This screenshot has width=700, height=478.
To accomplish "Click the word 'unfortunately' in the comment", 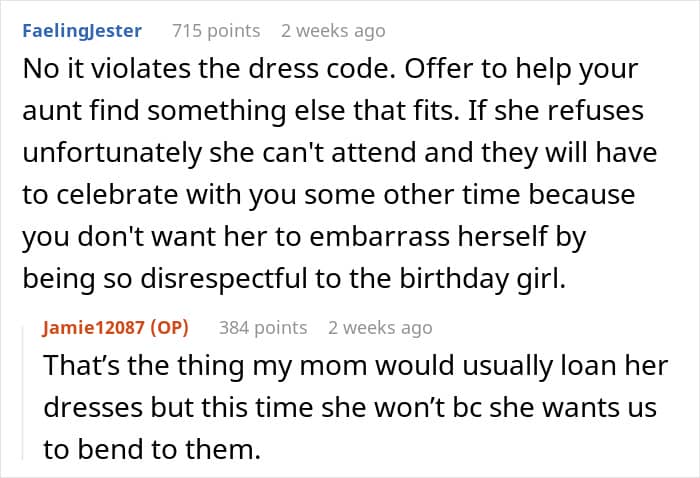I will (112, 153).
